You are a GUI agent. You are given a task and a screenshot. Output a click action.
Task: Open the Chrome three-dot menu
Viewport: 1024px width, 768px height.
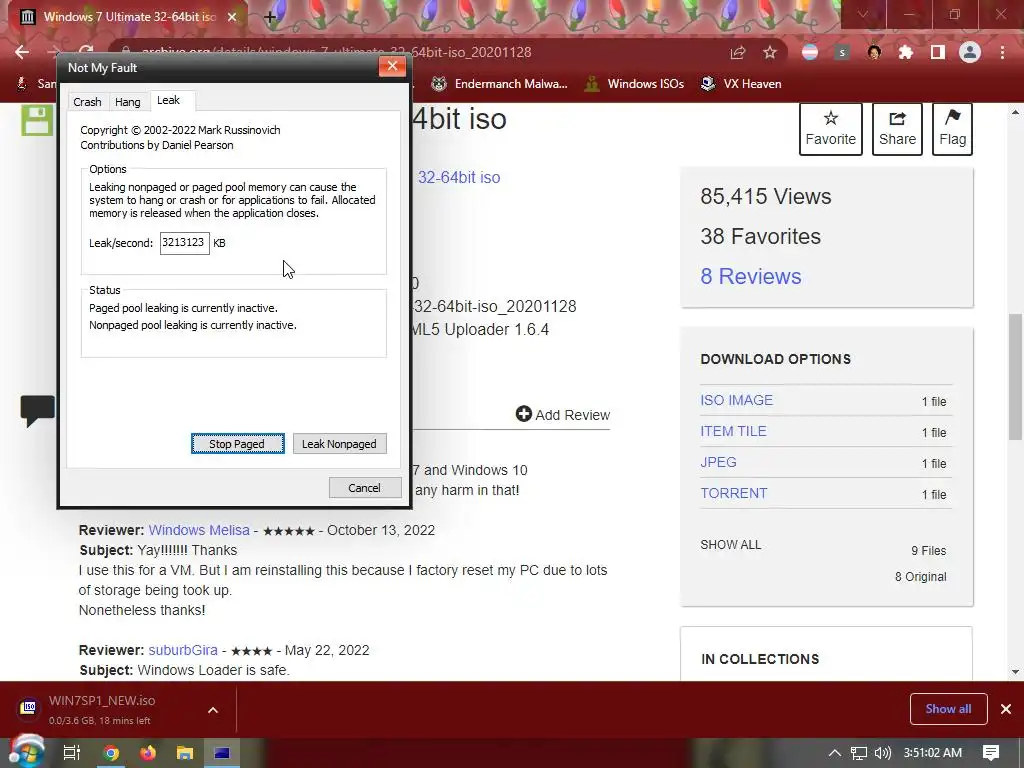1002,52
